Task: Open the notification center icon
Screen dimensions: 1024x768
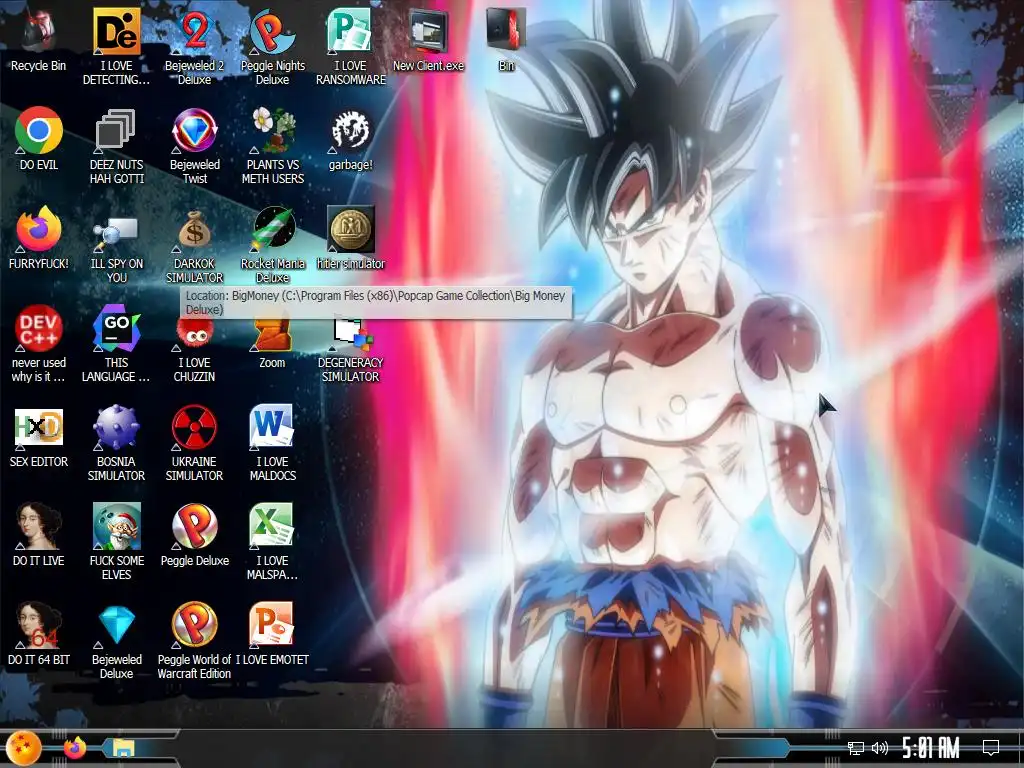Action: click(x=991, y=747)
